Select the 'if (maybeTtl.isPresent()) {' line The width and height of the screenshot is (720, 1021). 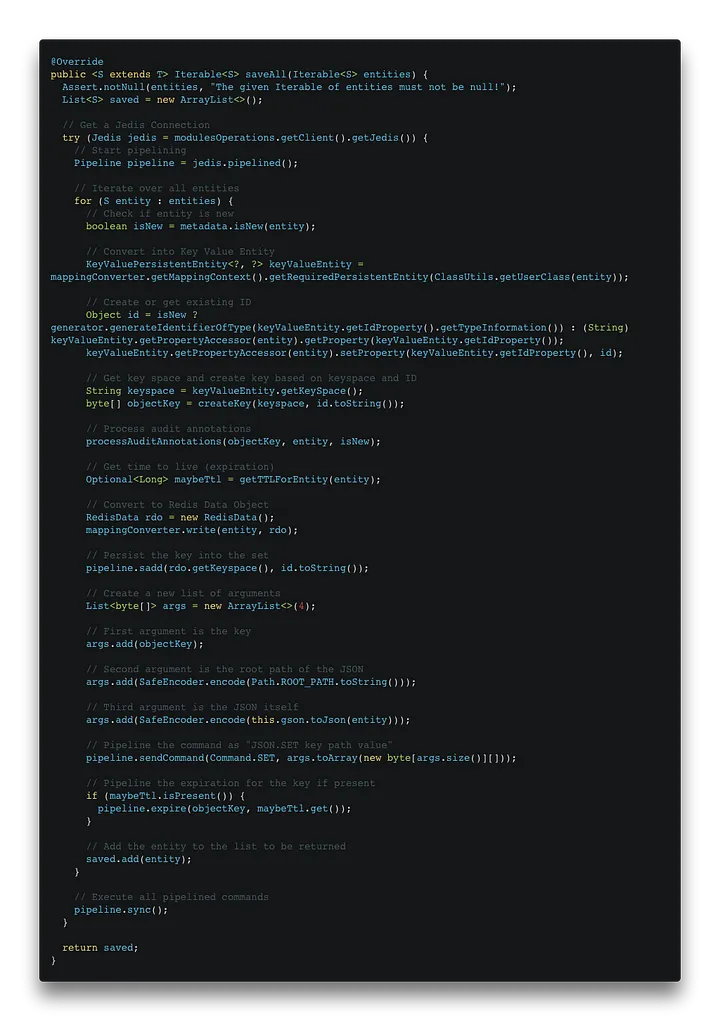point(165,796)
